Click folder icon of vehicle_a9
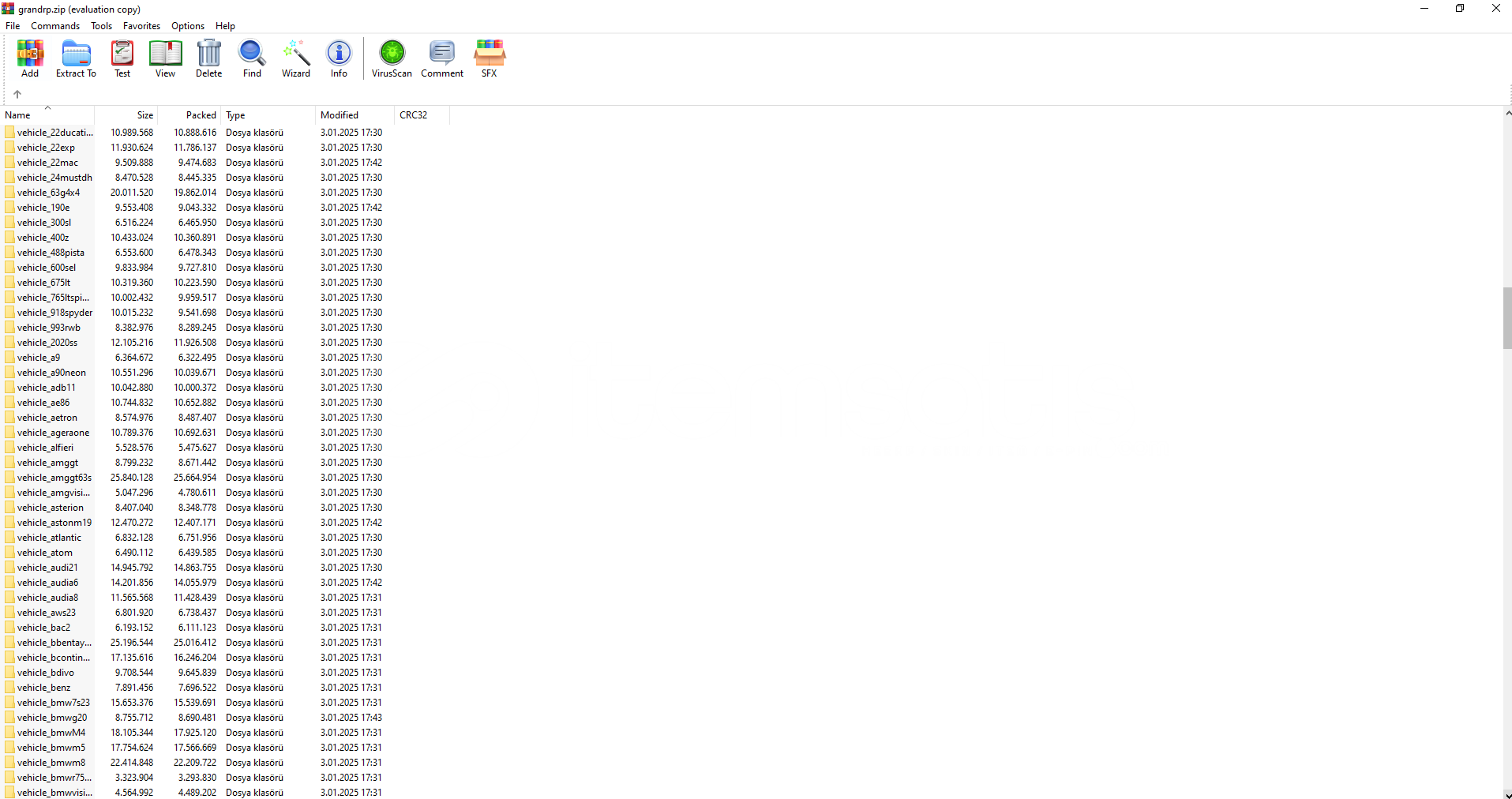Image resolution: width=1512 pixels, height=799 pixels. 9,358
